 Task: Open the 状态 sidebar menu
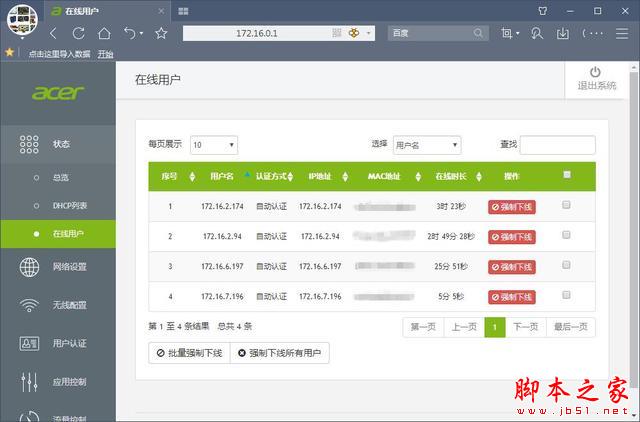(58, 144)
